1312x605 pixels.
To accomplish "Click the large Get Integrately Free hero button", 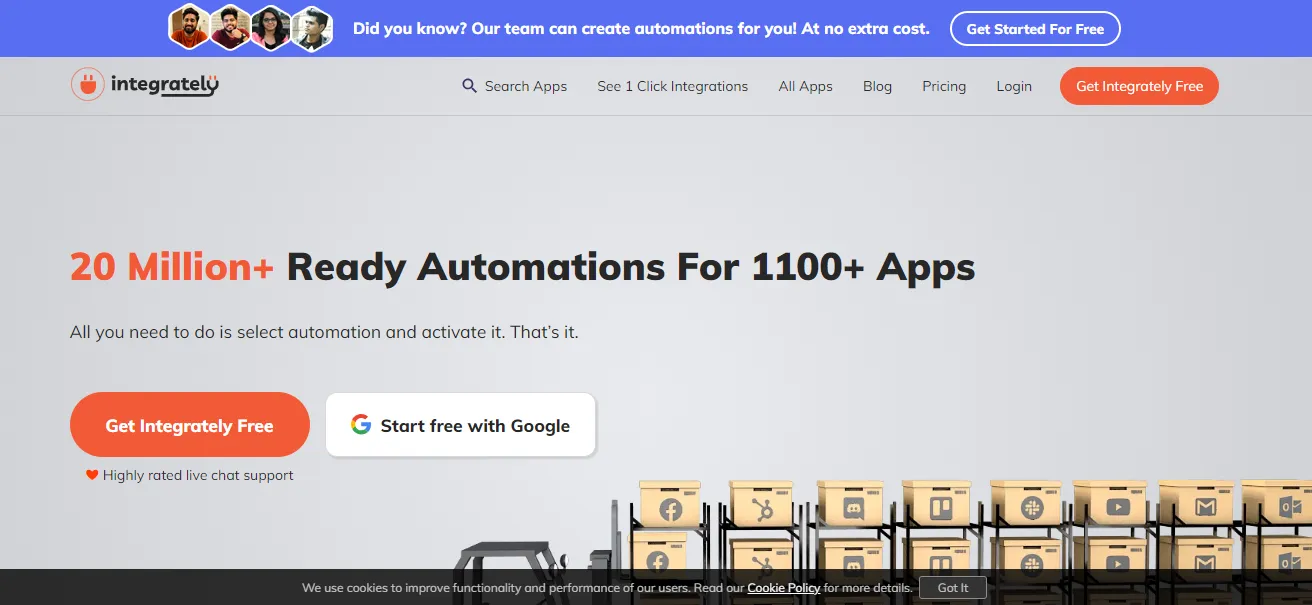I will (x=190, y=425).
